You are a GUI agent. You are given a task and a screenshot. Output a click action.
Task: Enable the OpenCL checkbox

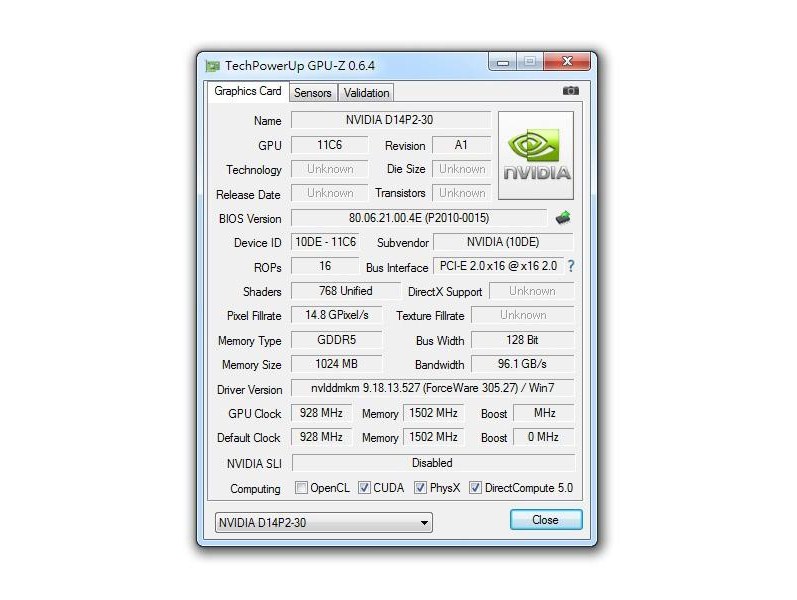[301, 489]
